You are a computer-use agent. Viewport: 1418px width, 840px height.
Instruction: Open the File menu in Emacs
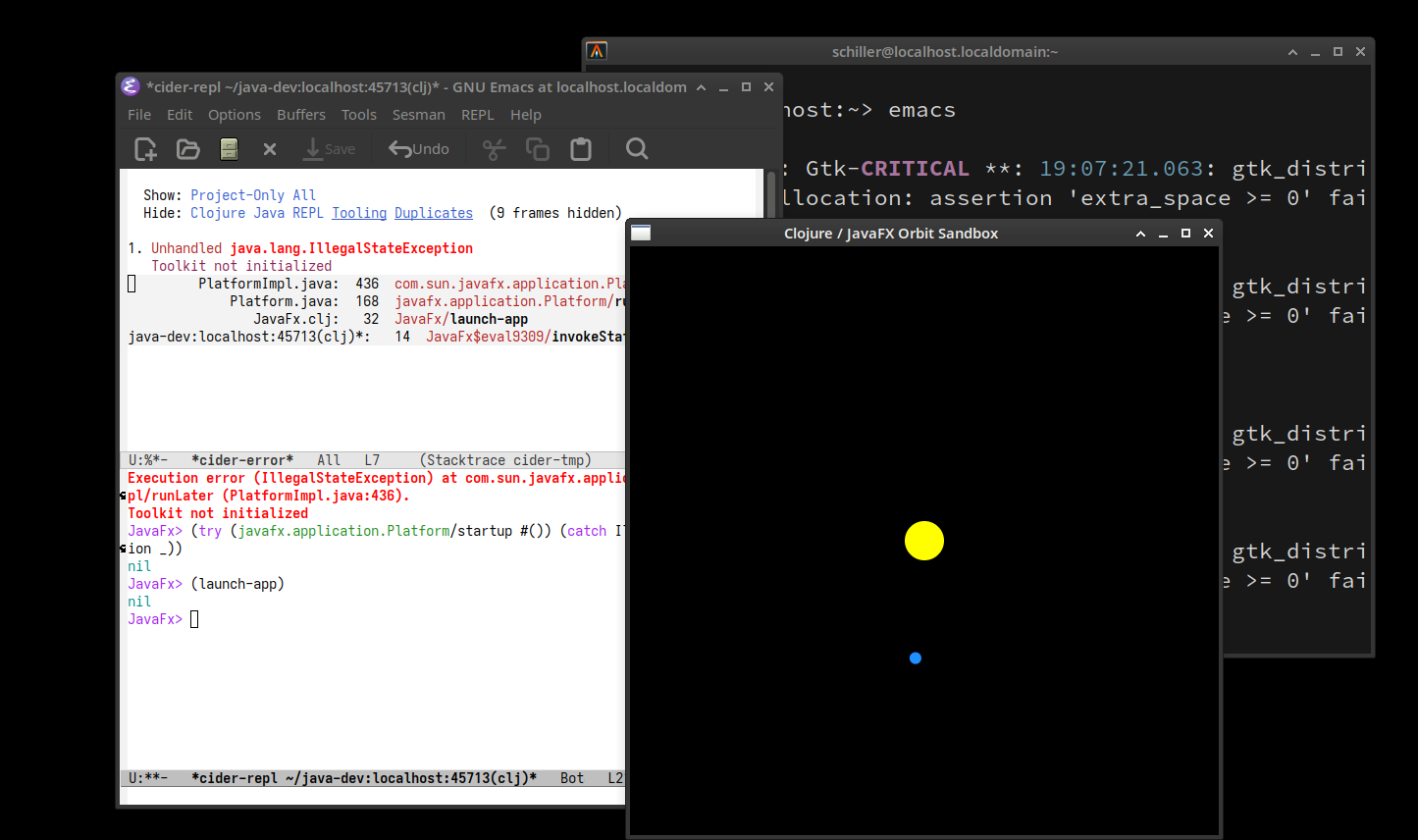coord(139,115)
